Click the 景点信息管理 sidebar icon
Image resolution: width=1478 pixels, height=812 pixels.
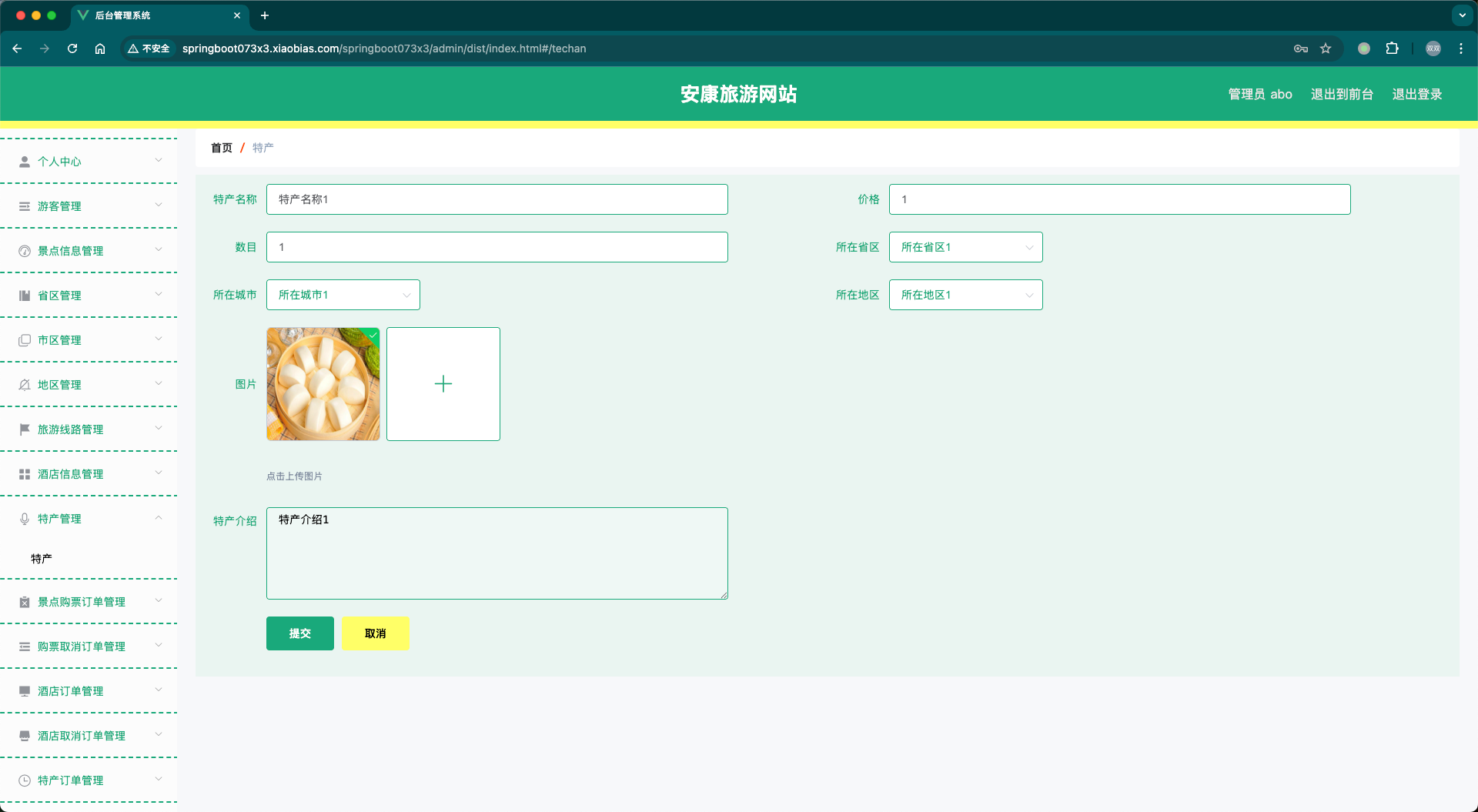click(x=25, y=251)
